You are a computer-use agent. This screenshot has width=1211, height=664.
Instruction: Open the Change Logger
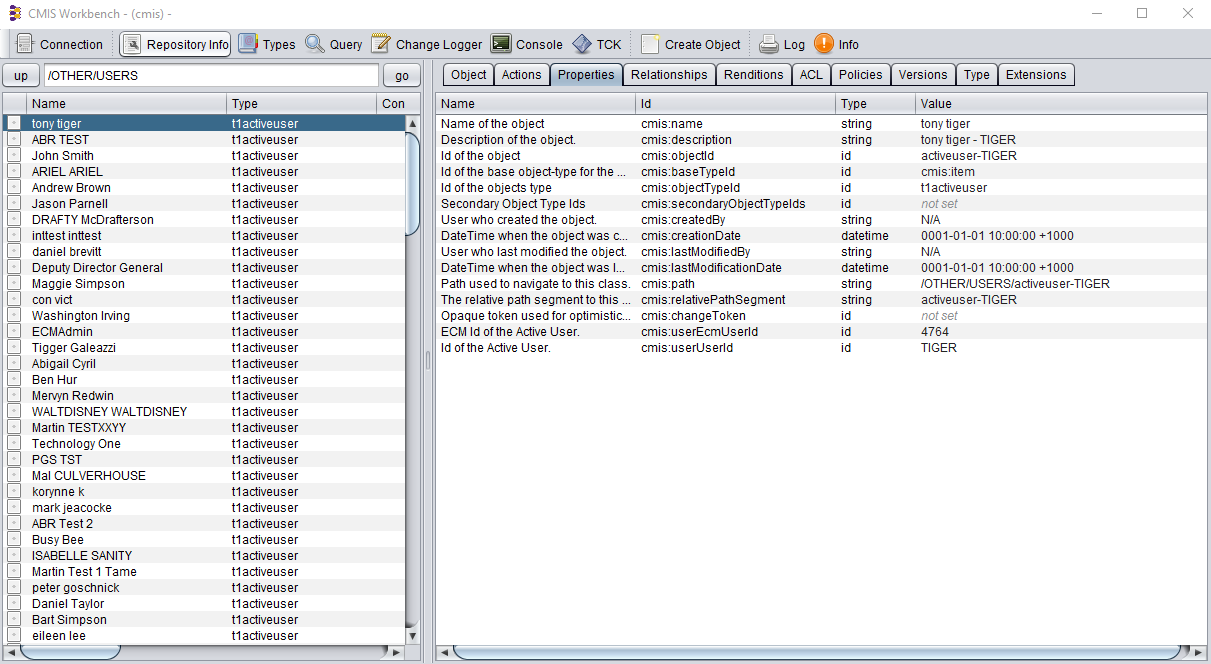pos(427,44)
